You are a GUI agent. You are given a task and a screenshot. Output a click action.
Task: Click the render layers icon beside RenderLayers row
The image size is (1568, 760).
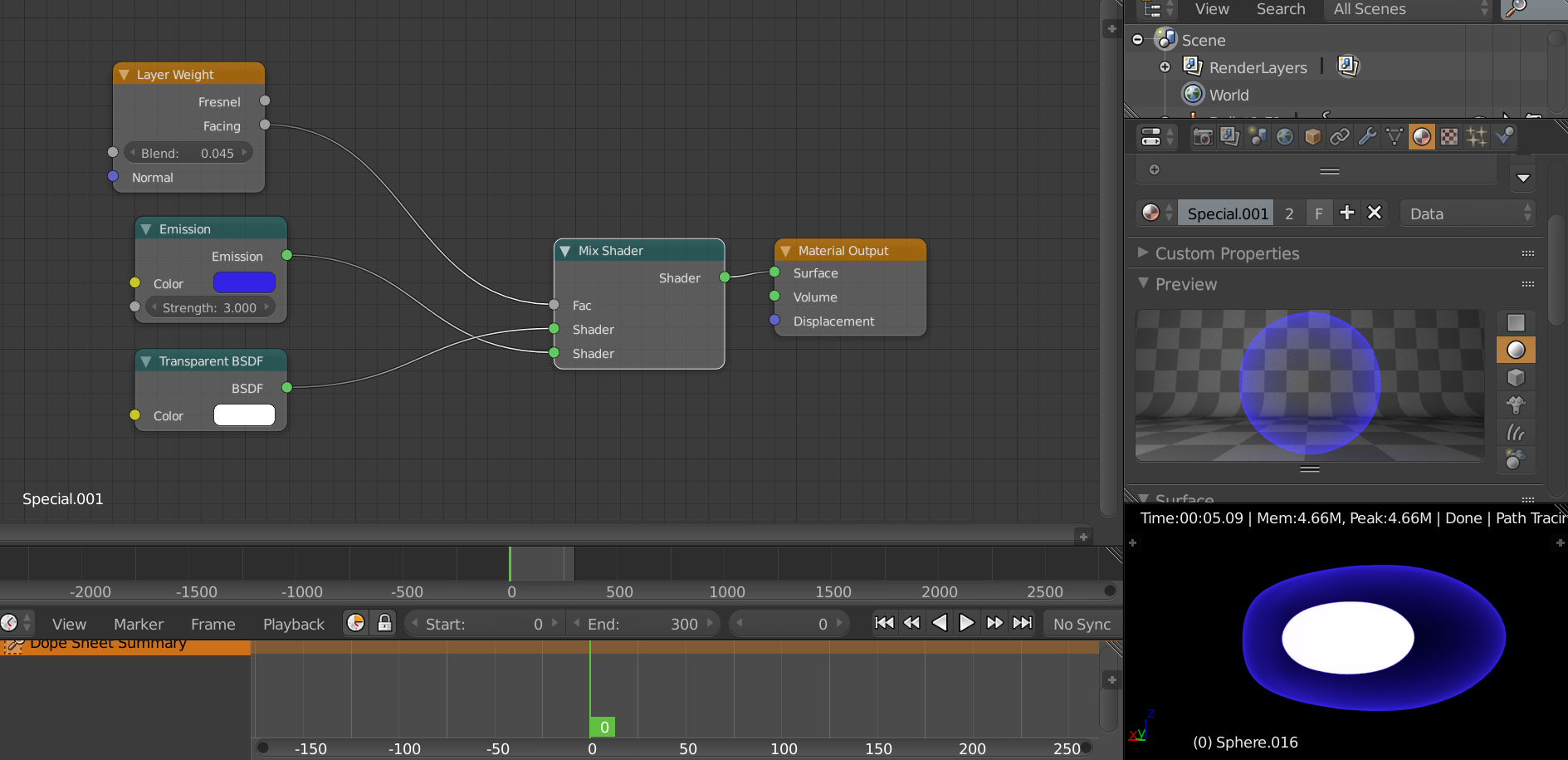coord(1348,66)
